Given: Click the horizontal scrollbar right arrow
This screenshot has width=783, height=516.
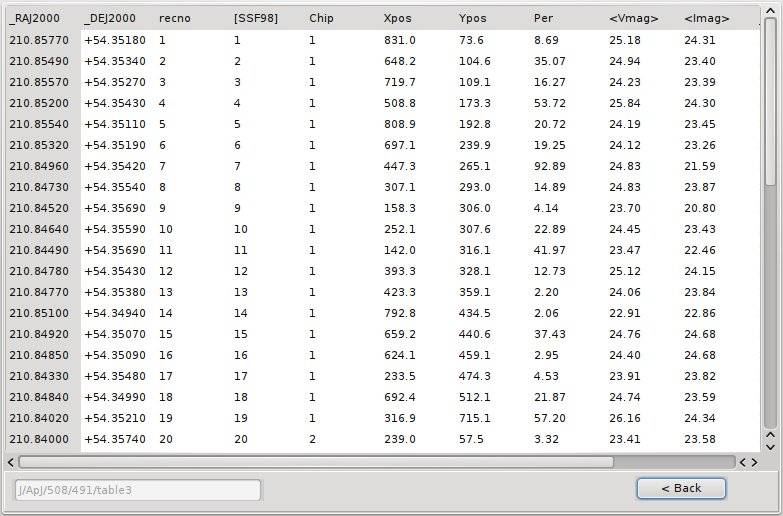Looking at the screenshot, I should point(754,462).
